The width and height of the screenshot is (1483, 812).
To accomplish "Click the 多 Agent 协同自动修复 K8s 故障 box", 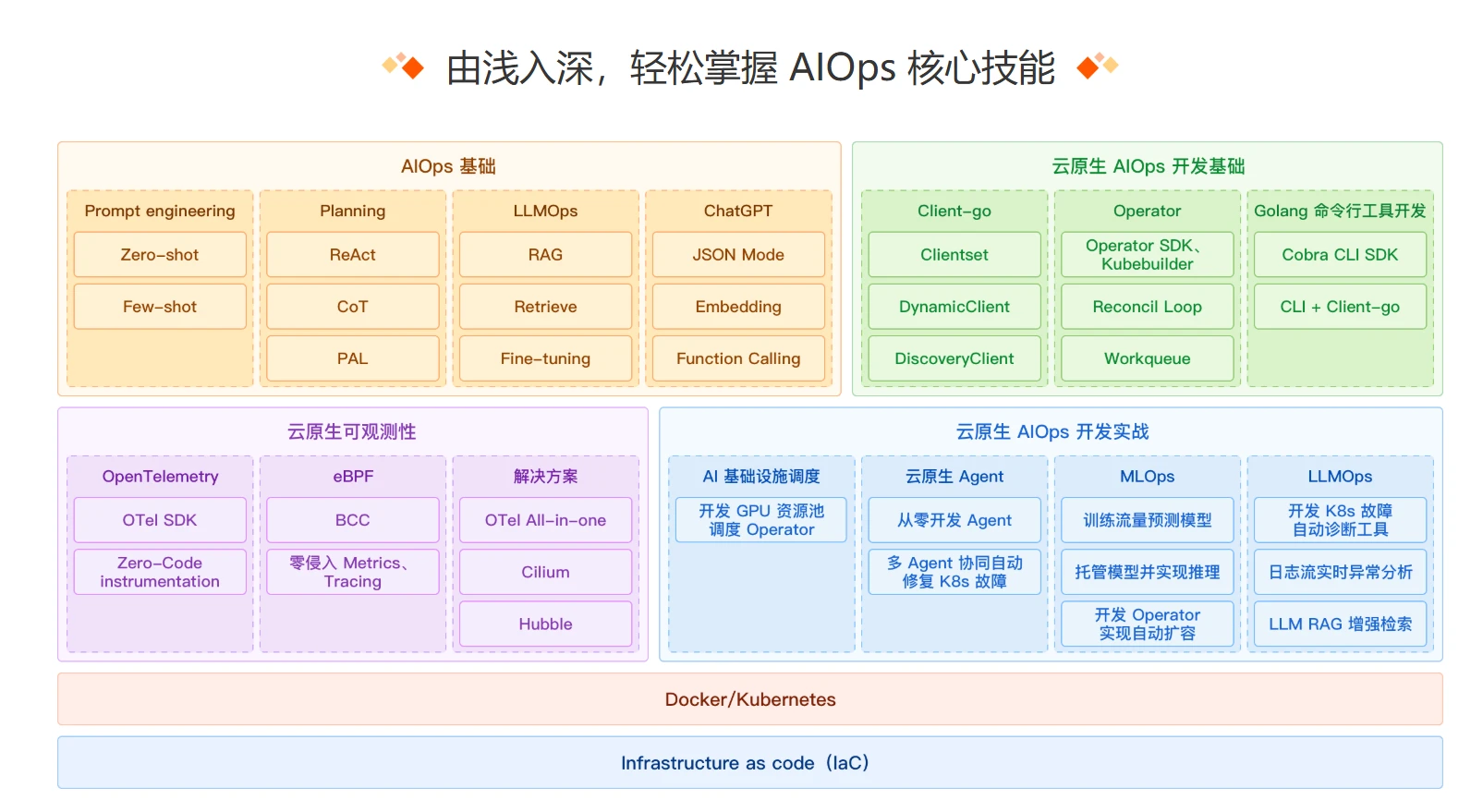I will (954, 572).
